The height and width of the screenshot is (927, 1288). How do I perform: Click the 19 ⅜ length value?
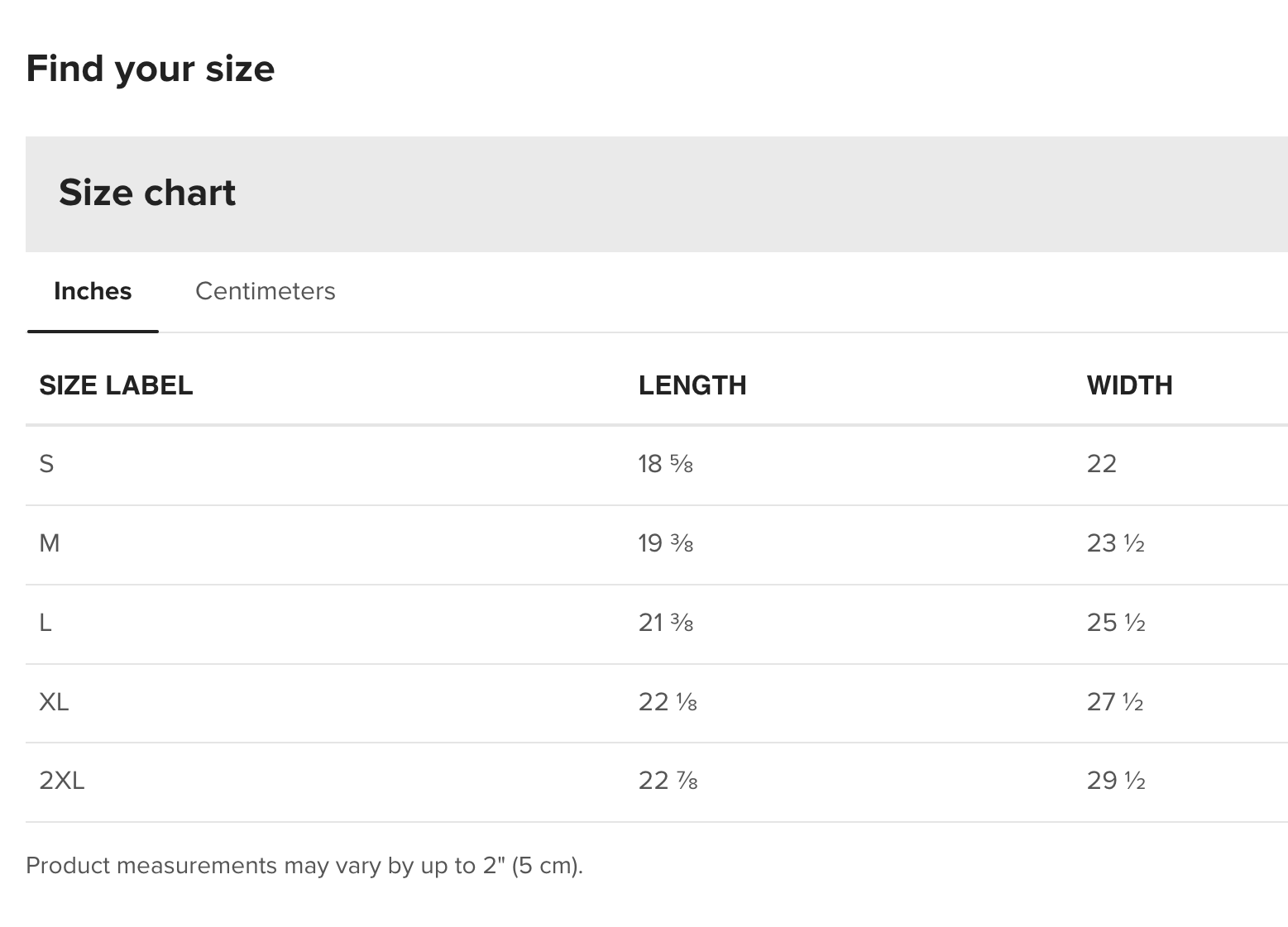coord(665,543)
